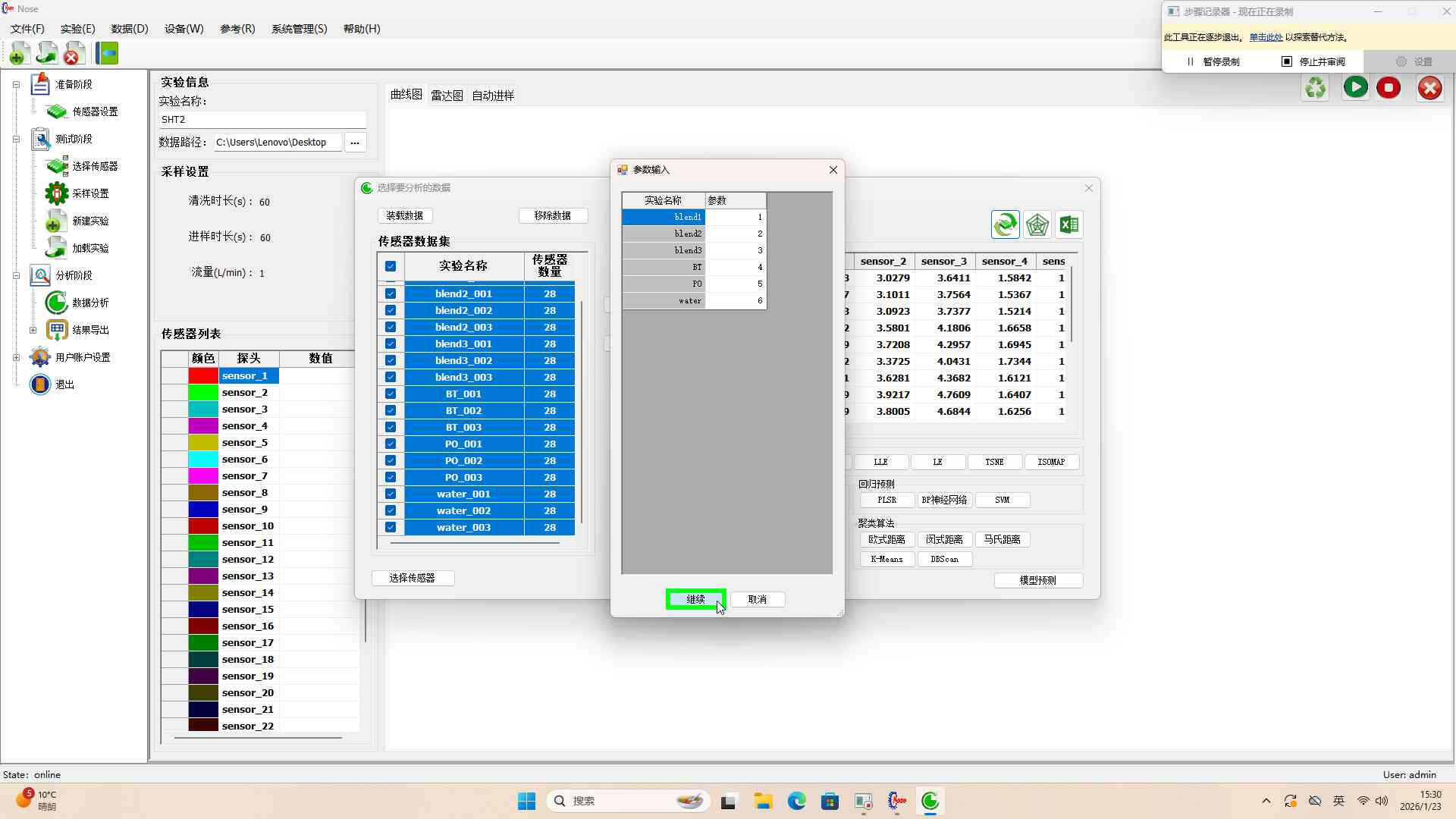Image resolution: width=1456 pixels, height=819 pixels.
Task: Switch to the 雷达图 tab
Action: point(447,96)
